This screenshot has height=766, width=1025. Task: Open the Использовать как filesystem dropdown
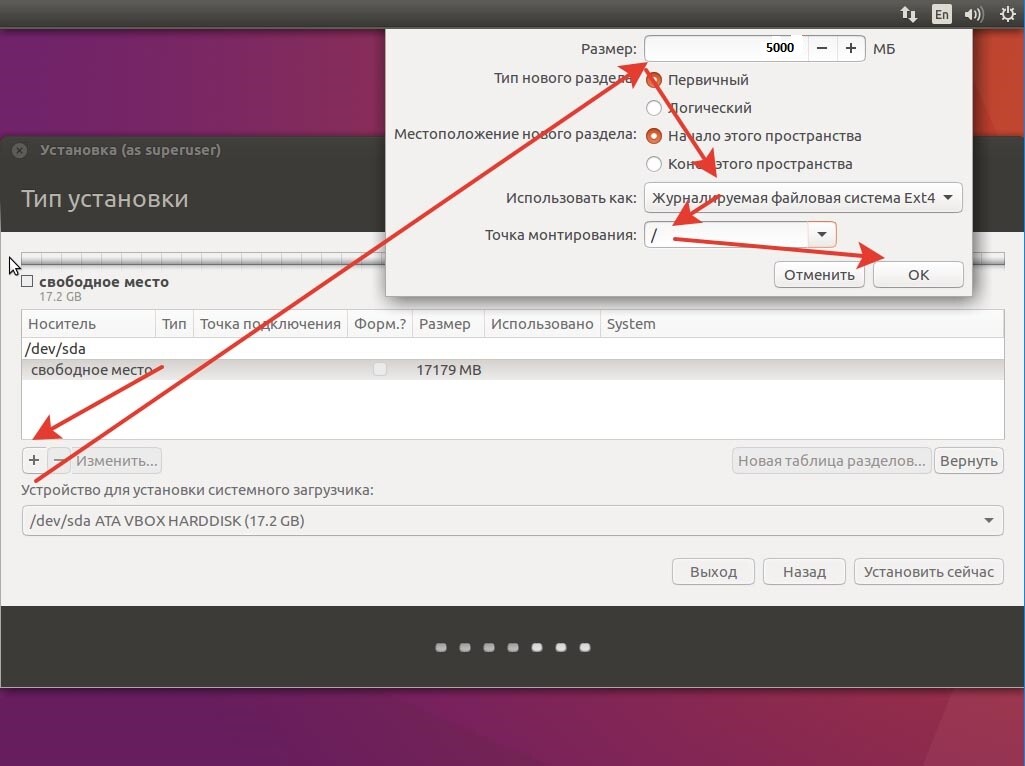coord(803,197)
